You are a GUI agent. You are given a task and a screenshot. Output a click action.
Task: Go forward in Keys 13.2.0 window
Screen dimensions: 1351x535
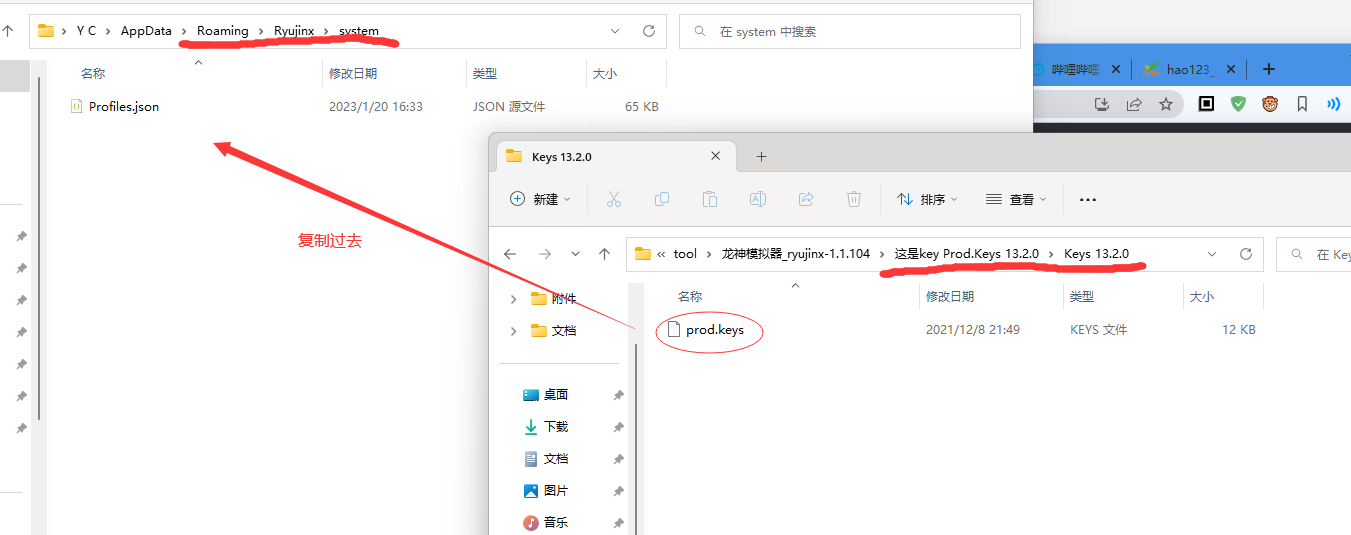point(543,254)
